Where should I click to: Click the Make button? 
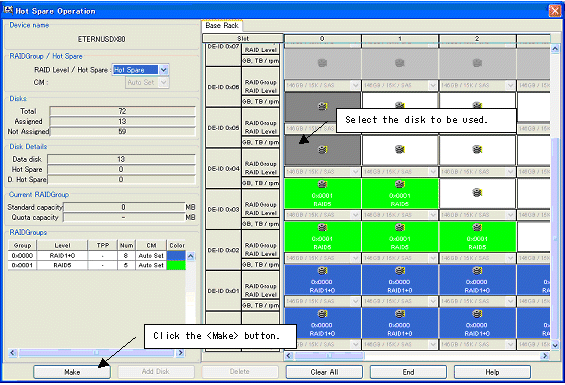pos(72,372)
